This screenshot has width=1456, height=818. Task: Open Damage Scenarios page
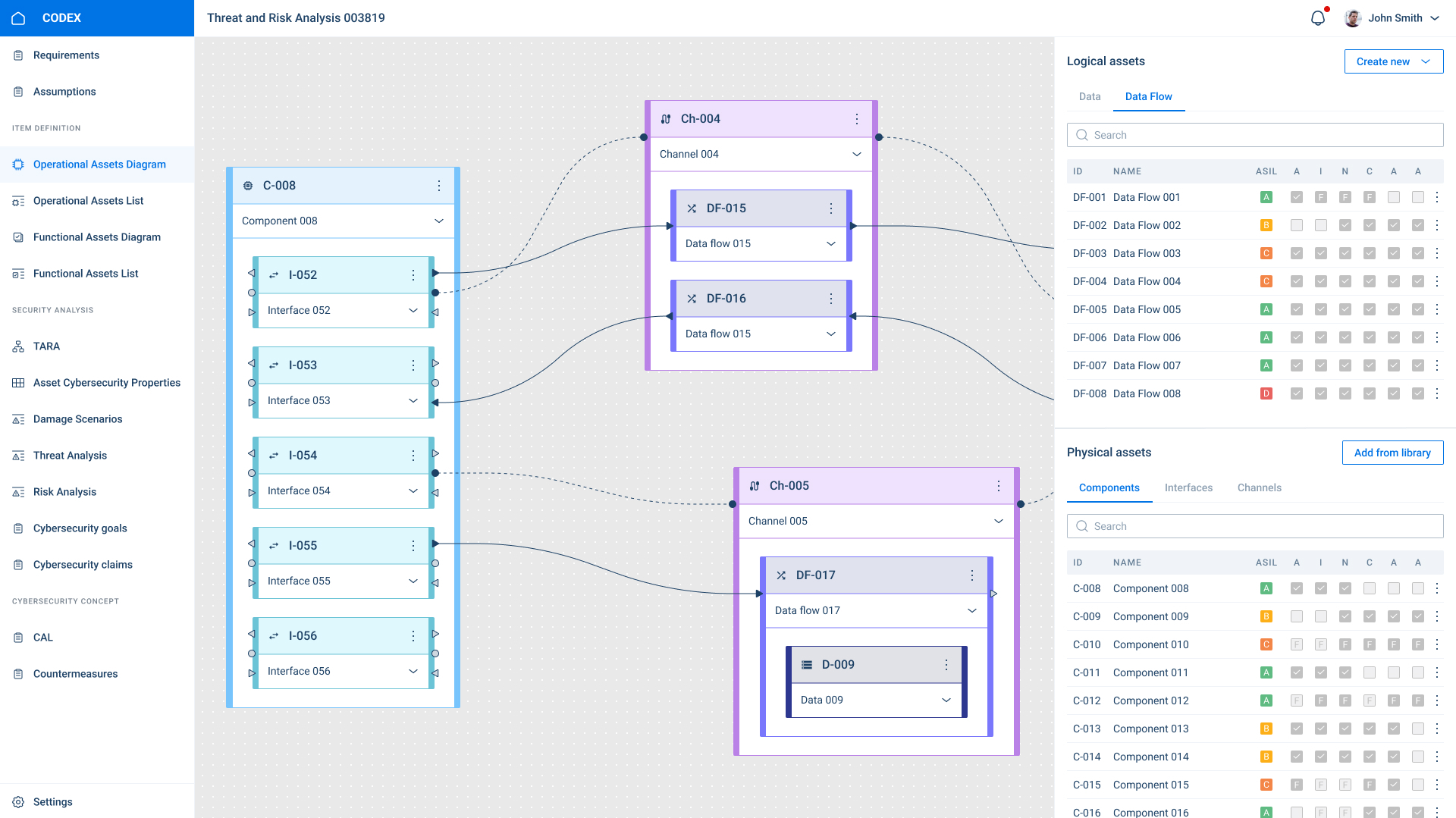tap(97, 419)
